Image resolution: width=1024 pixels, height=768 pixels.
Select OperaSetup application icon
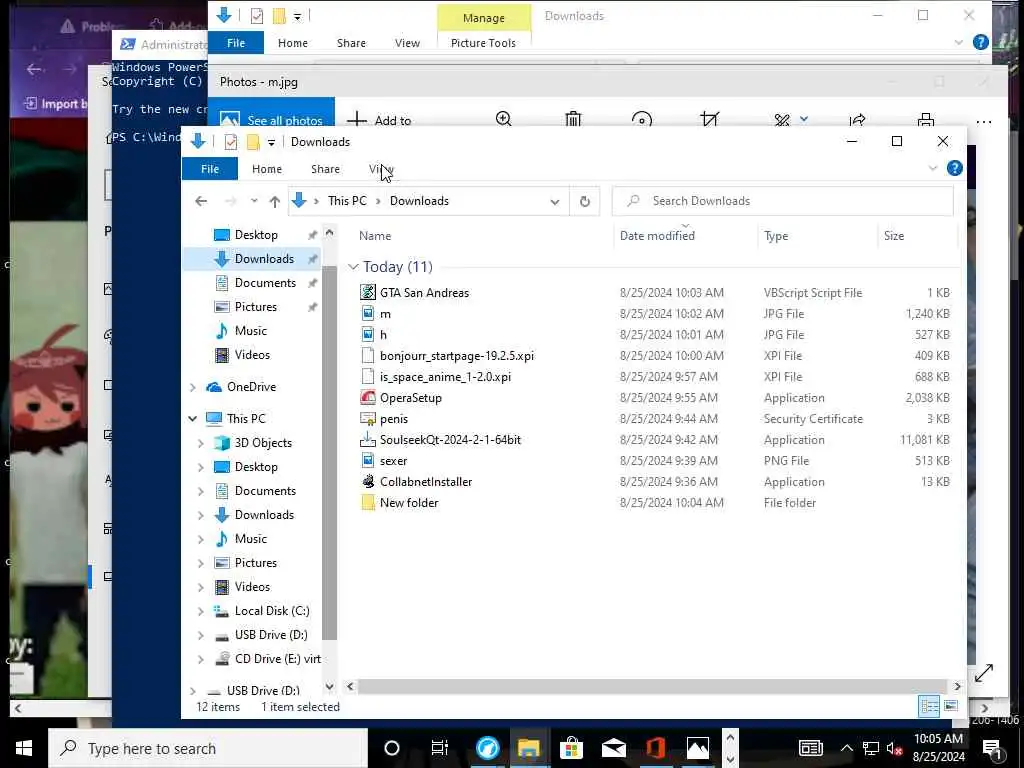368,398
